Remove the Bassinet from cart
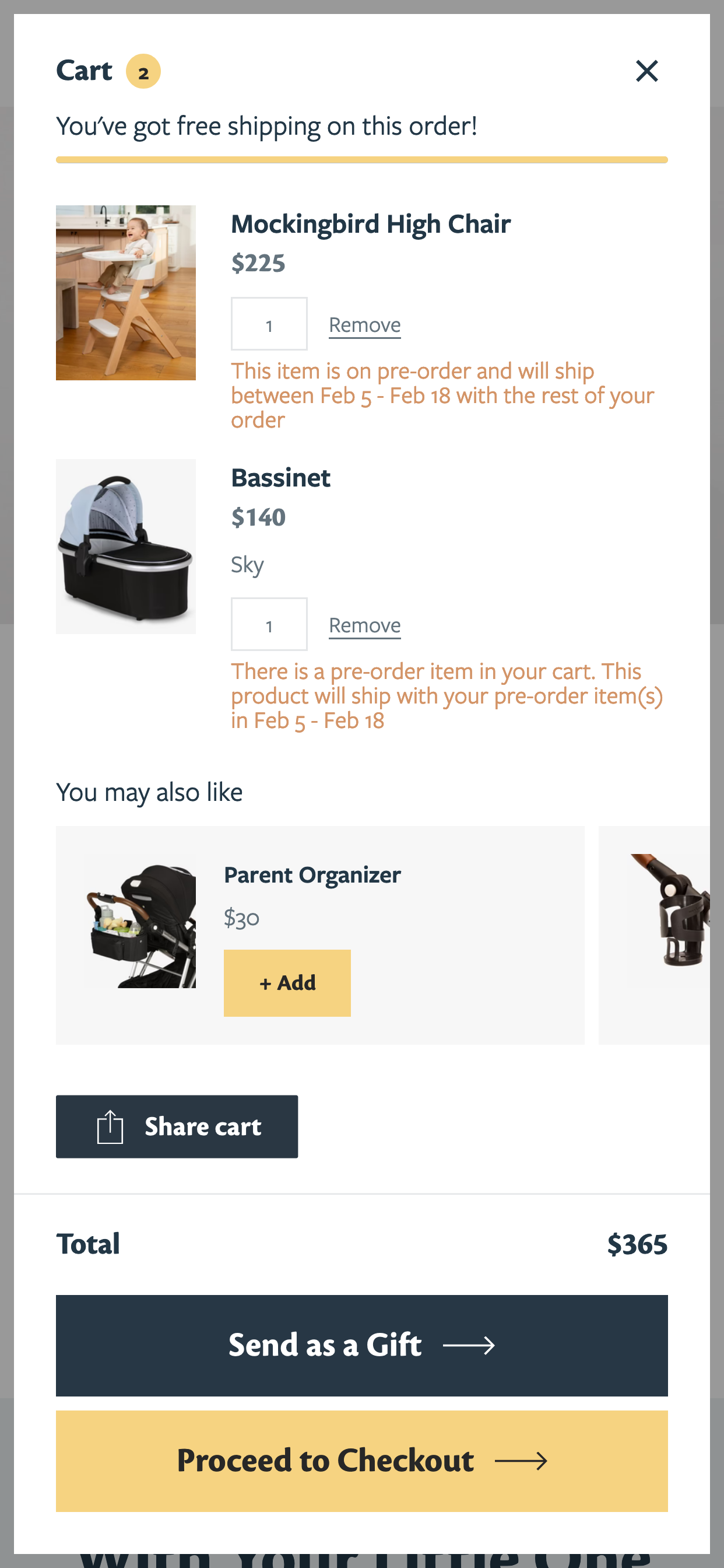 point(364,626)
